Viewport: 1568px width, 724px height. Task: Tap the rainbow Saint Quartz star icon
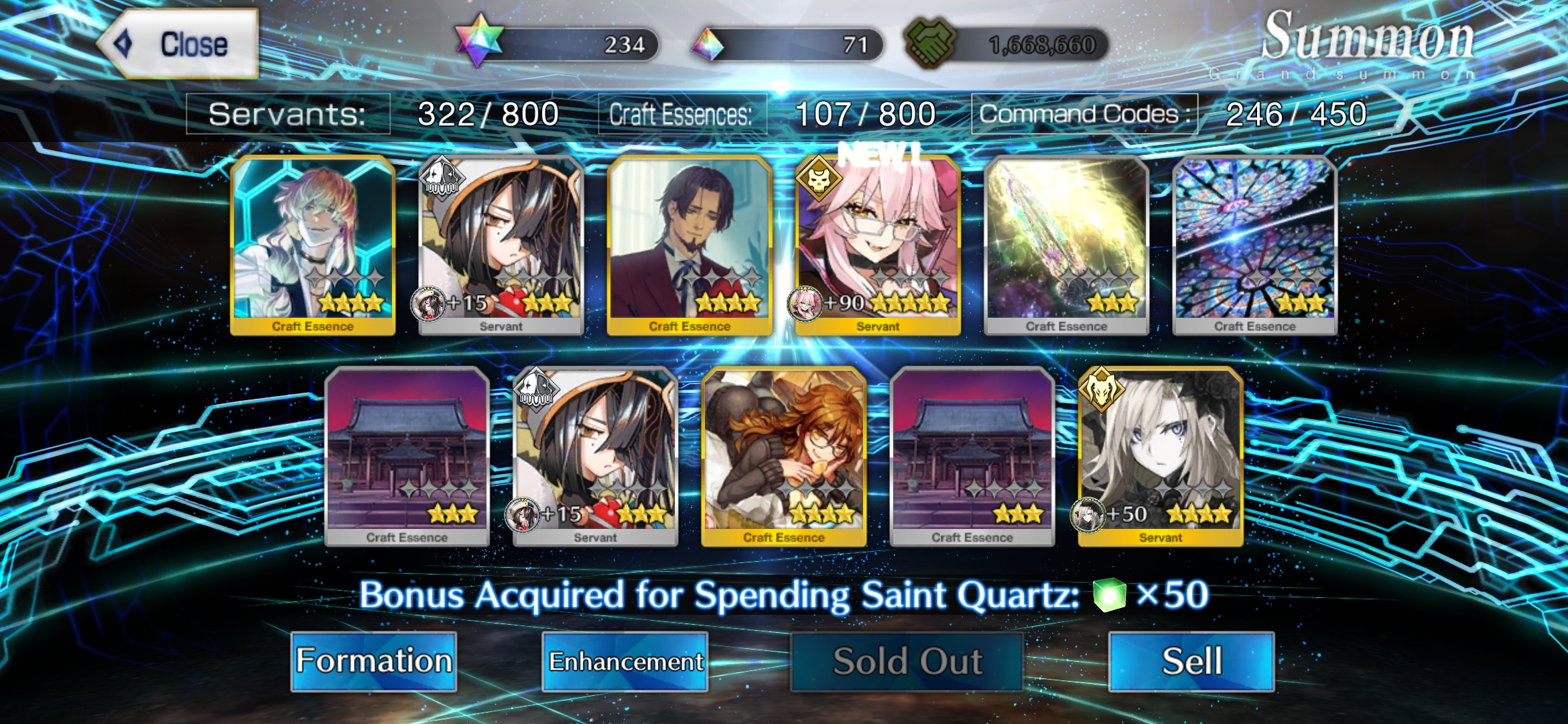[x=478, y=40]
